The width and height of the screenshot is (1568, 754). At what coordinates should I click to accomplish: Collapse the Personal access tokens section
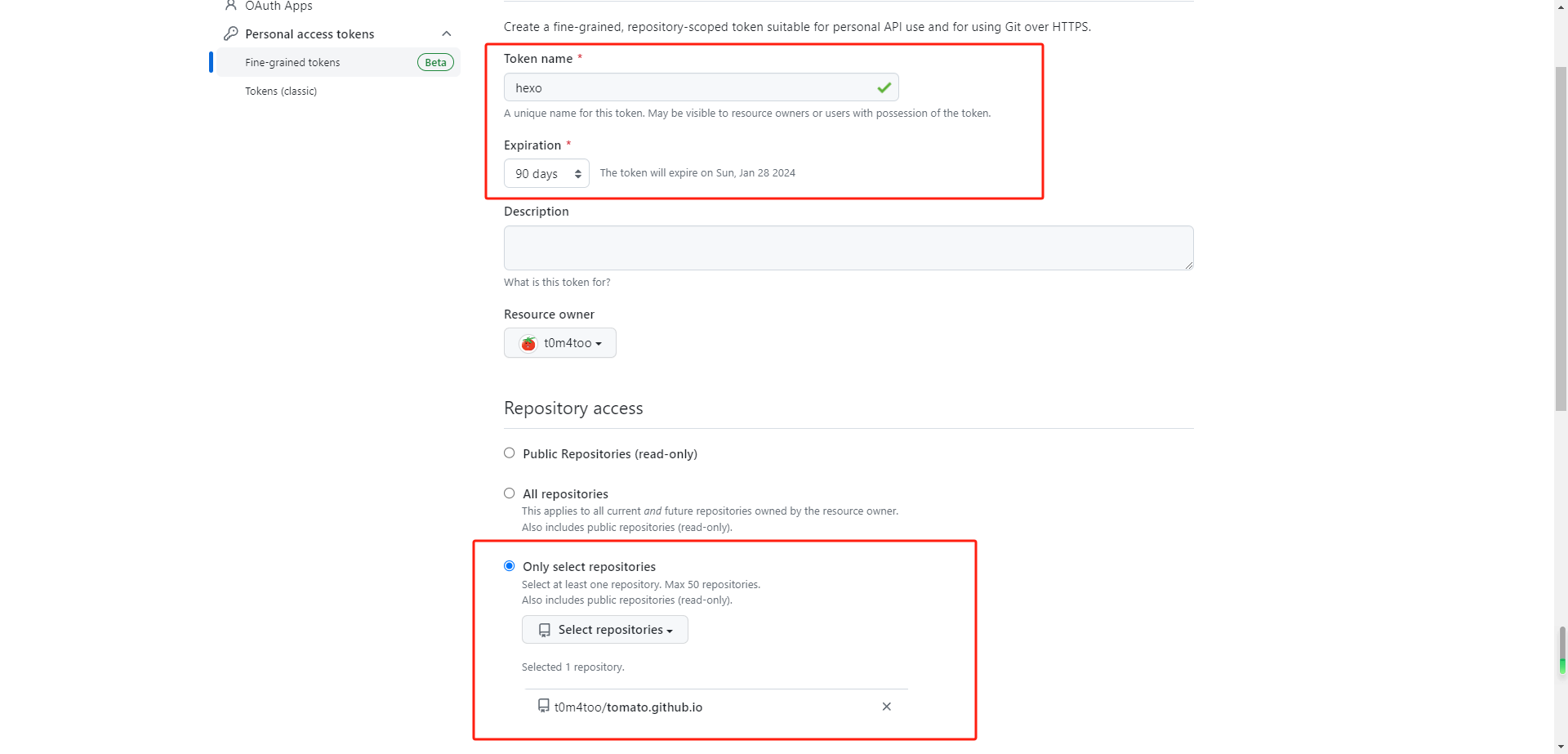pyautogui.click(x=446, y=33)
